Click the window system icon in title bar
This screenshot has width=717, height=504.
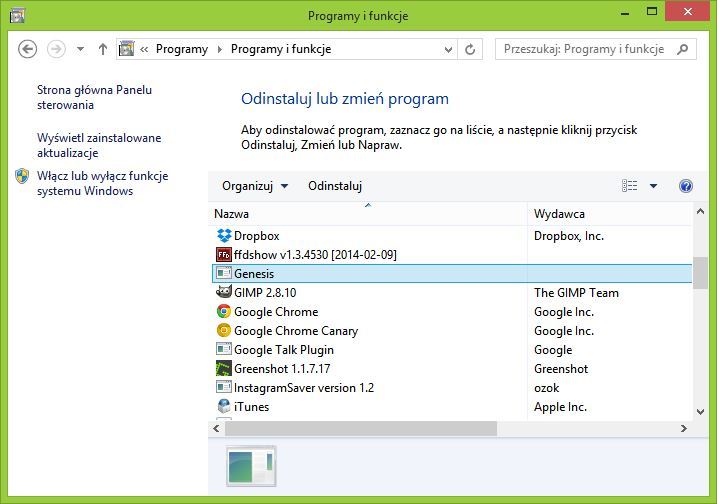coord(17,16)
